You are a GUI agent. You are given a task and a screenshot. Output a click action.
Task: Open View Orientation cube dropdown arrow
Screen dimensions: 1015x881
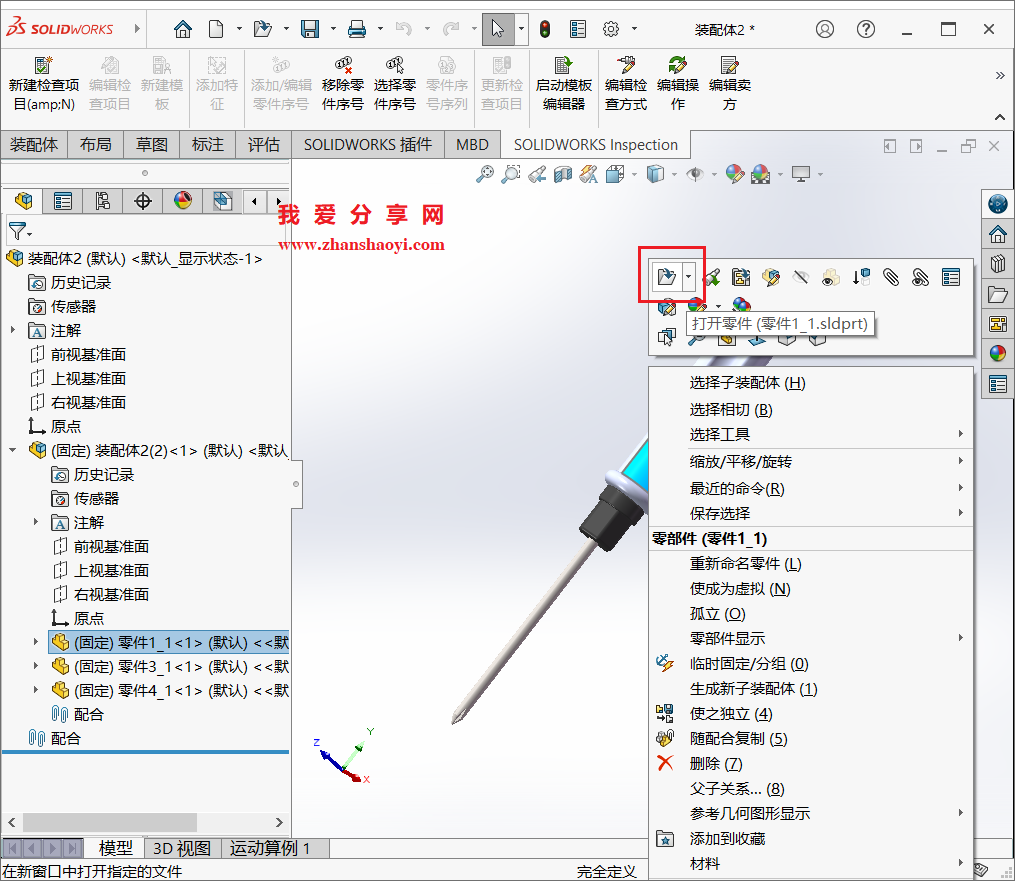(634, 174)
